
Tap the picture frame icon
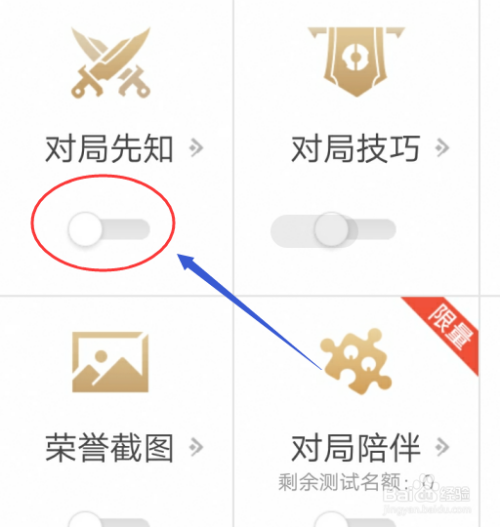pos(111,362)
